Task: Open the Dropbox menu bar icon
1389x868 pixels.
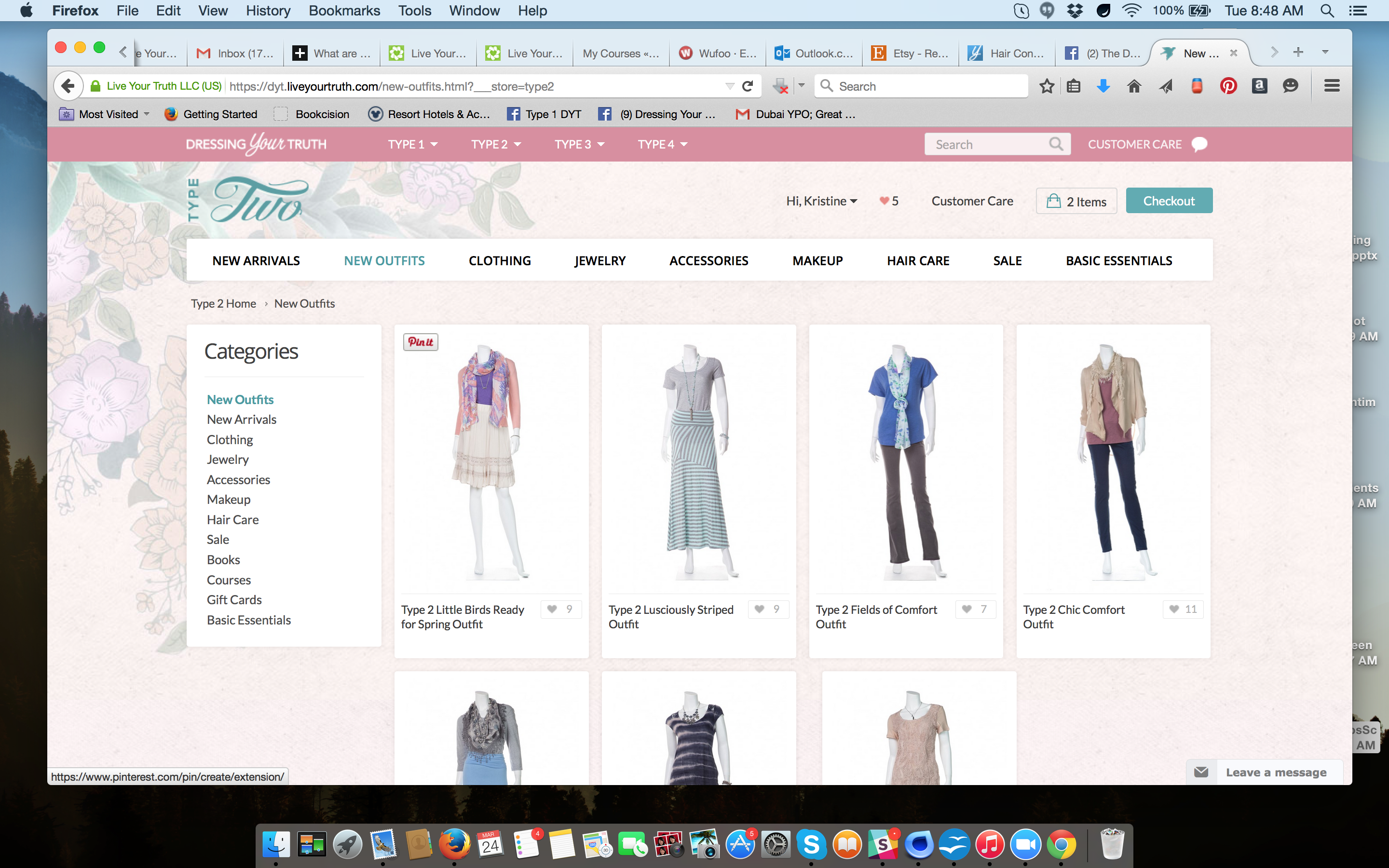Action: [1075, 11]
